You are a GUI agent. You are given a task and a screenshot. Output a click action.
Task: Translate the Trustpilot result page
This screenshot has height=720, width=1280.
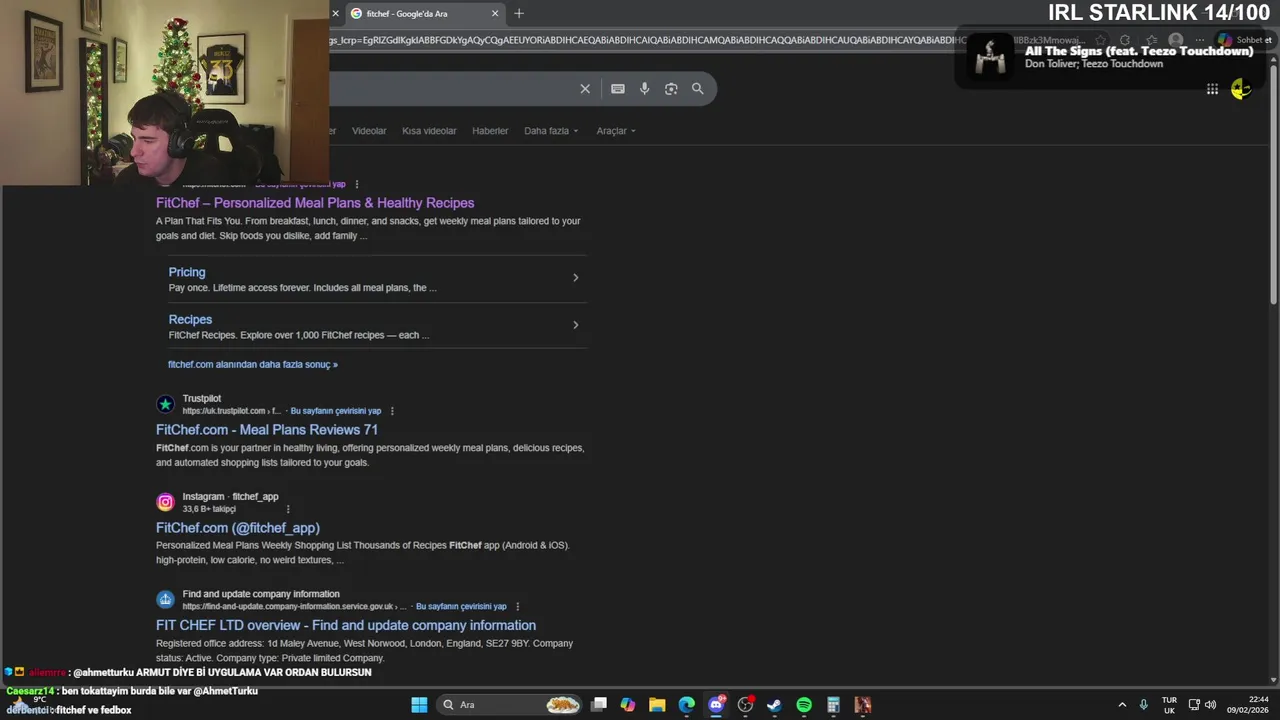[x=336, y=411]
